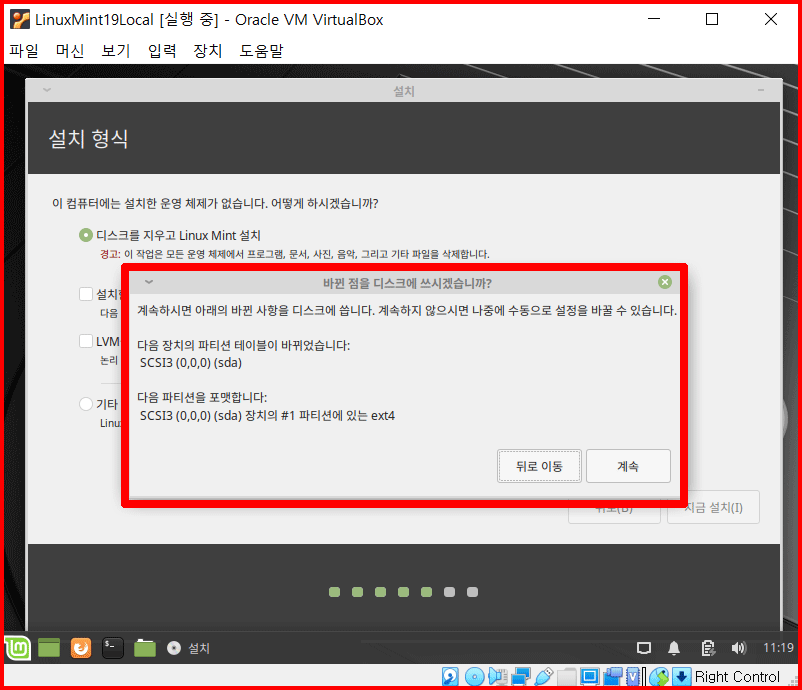Viewport: 802px width, 690px height.
Task: Click the VirtualBox CPU virtualization icon
Action: pyautogui.click(x=634, y=677)
